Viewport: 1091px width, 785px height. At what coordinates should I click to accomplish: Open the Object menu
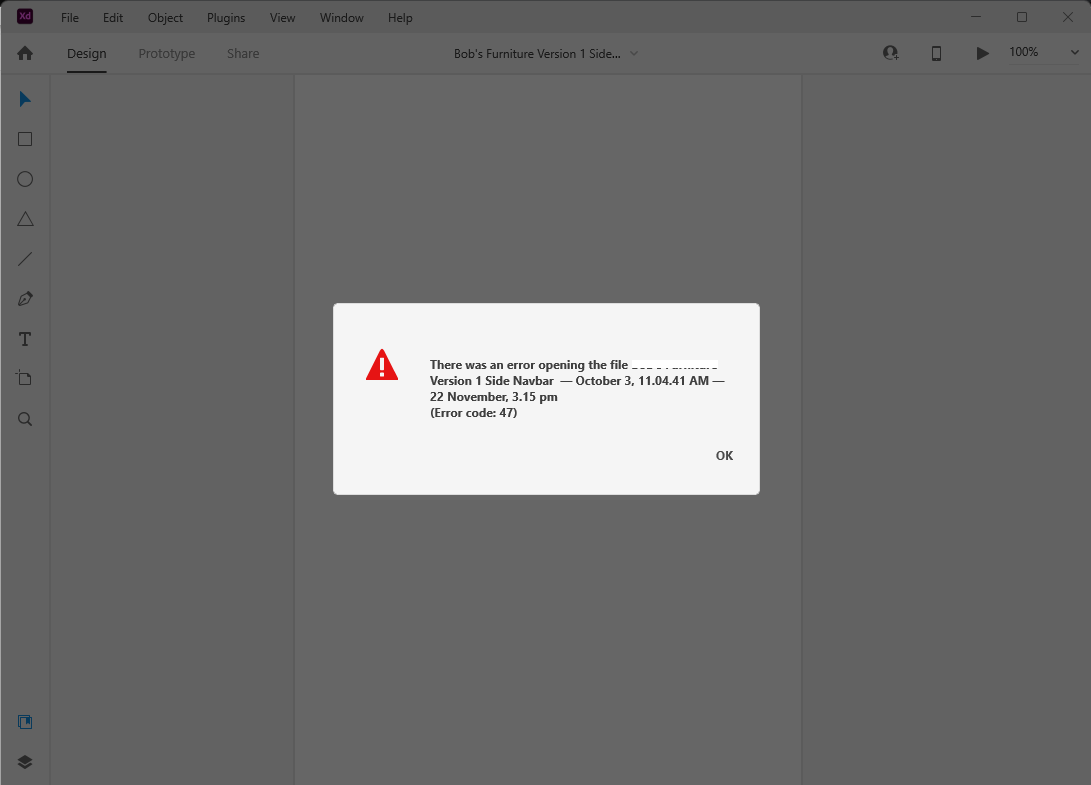tap(165, 18)
